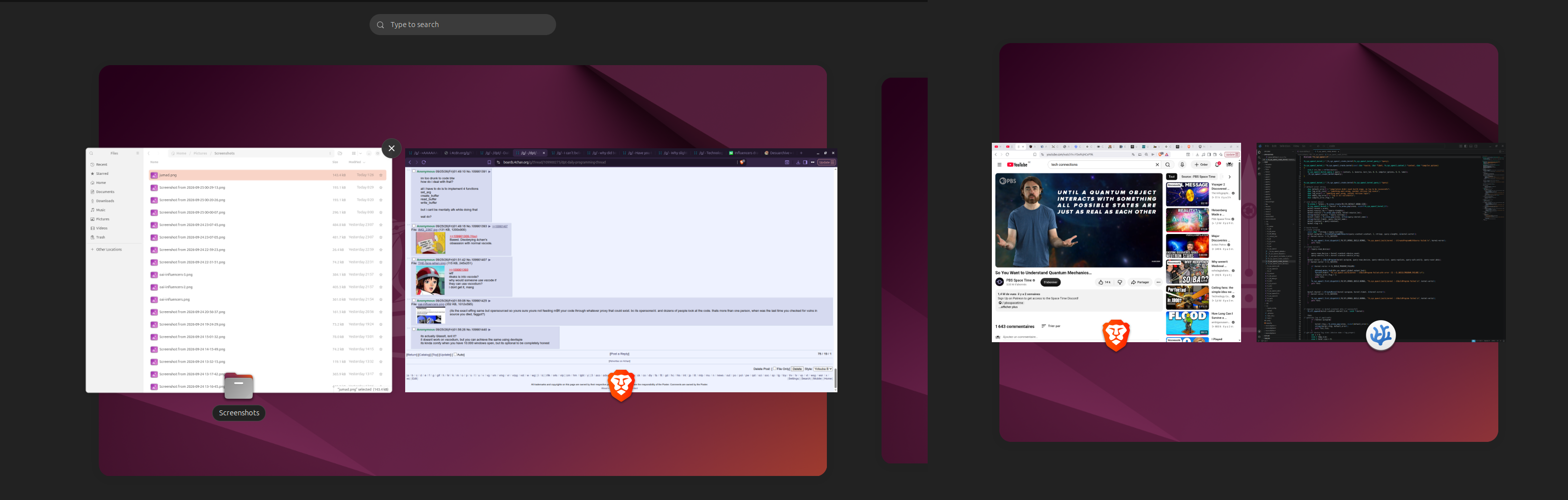Click the YouTube notifications bell icon
1568x500 pixels.
coord(1217,165)
